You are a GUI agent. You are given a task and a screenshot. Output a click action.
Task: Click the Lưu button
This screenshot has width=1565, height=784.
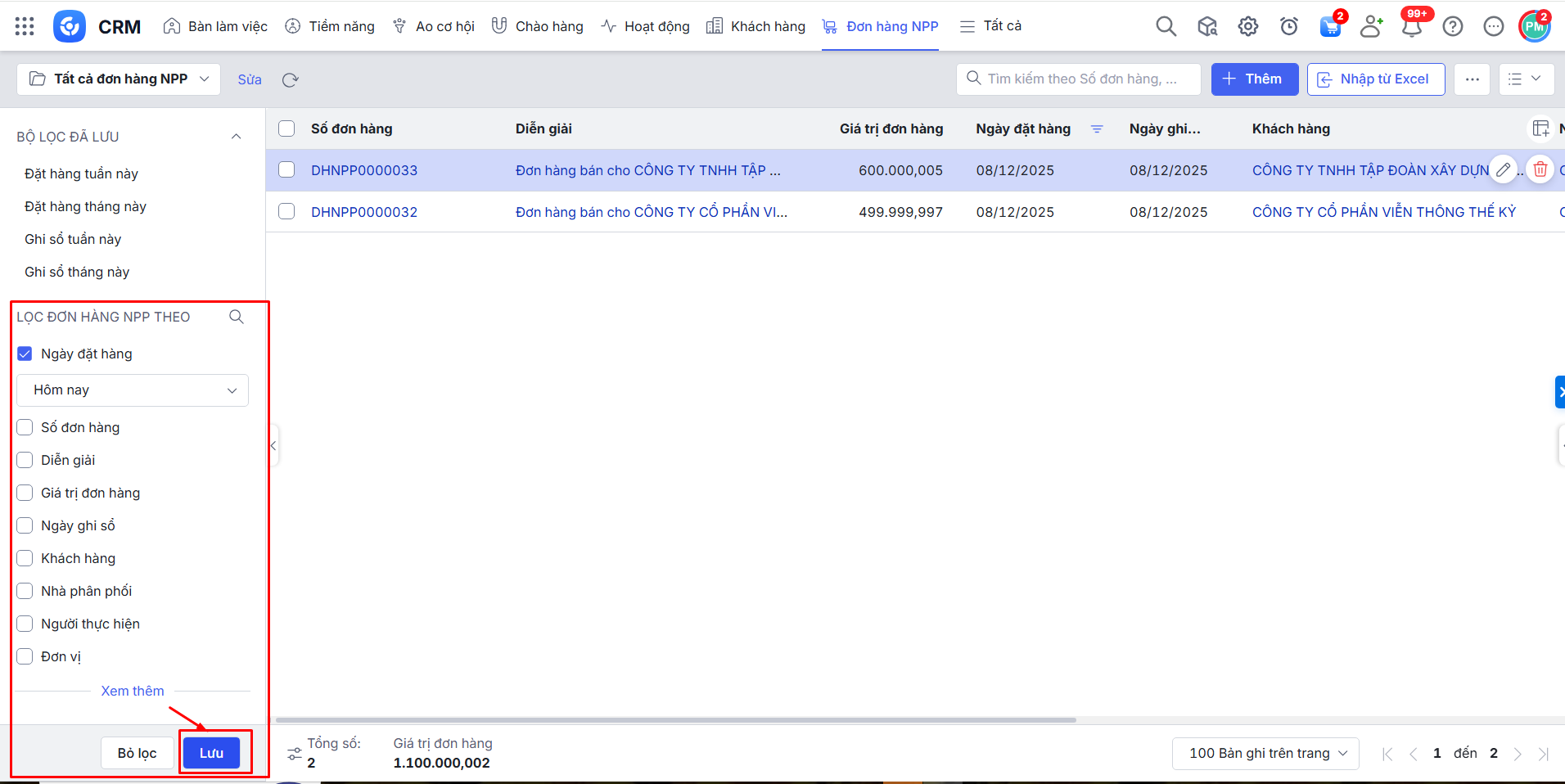pos(211,753)
